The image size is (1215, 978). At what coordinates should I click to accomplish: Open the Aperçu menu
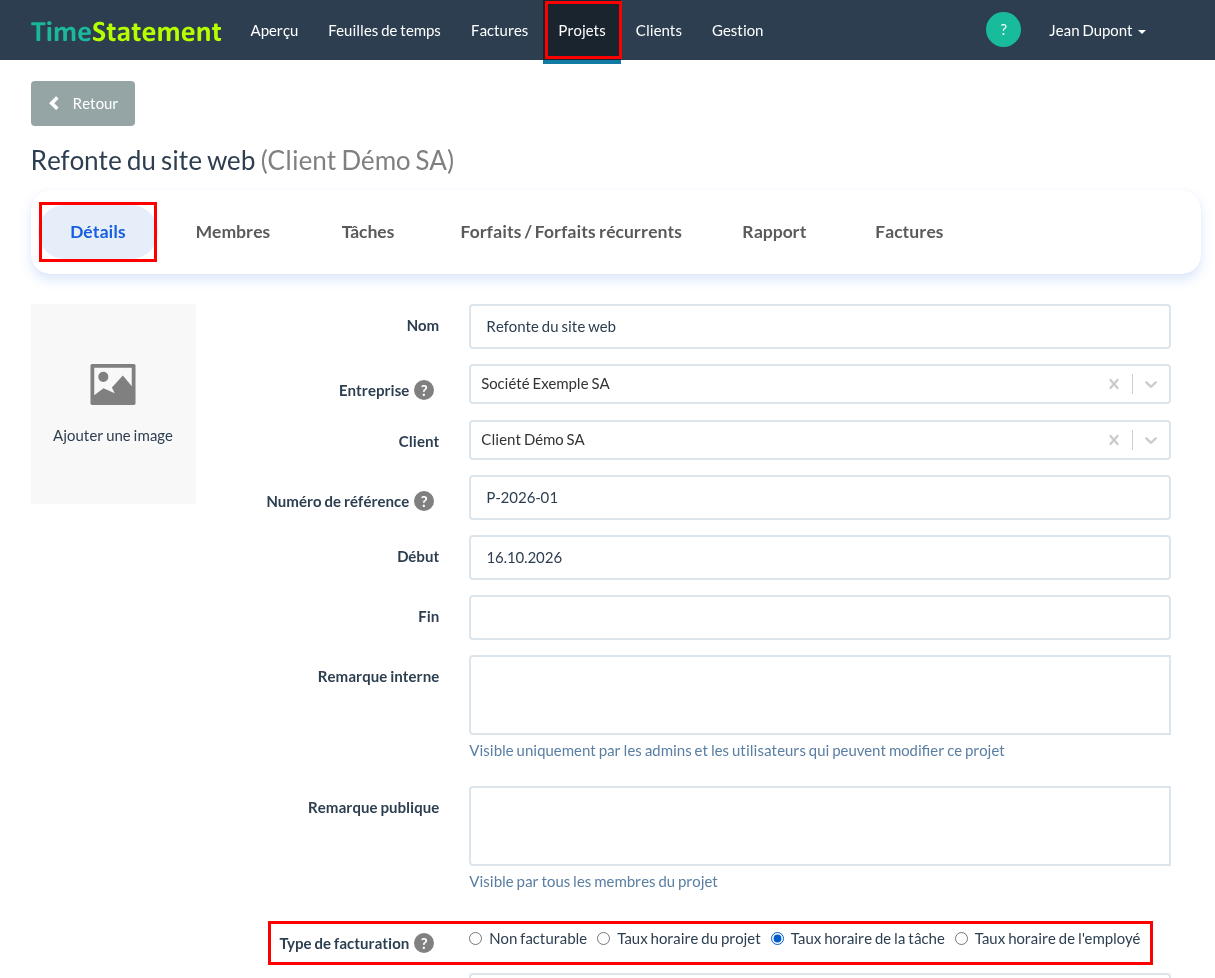click(274, 31)
